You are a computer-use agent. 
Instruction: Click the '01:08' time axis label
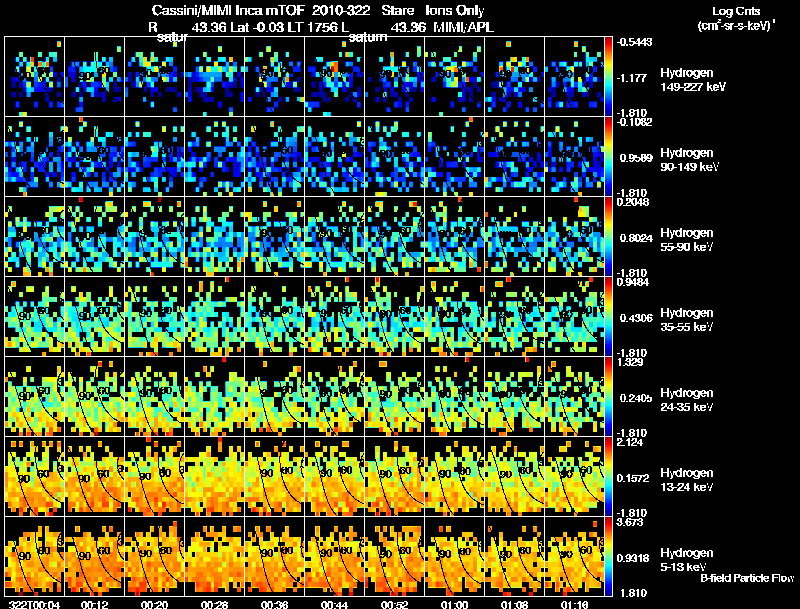click(514, 604)
